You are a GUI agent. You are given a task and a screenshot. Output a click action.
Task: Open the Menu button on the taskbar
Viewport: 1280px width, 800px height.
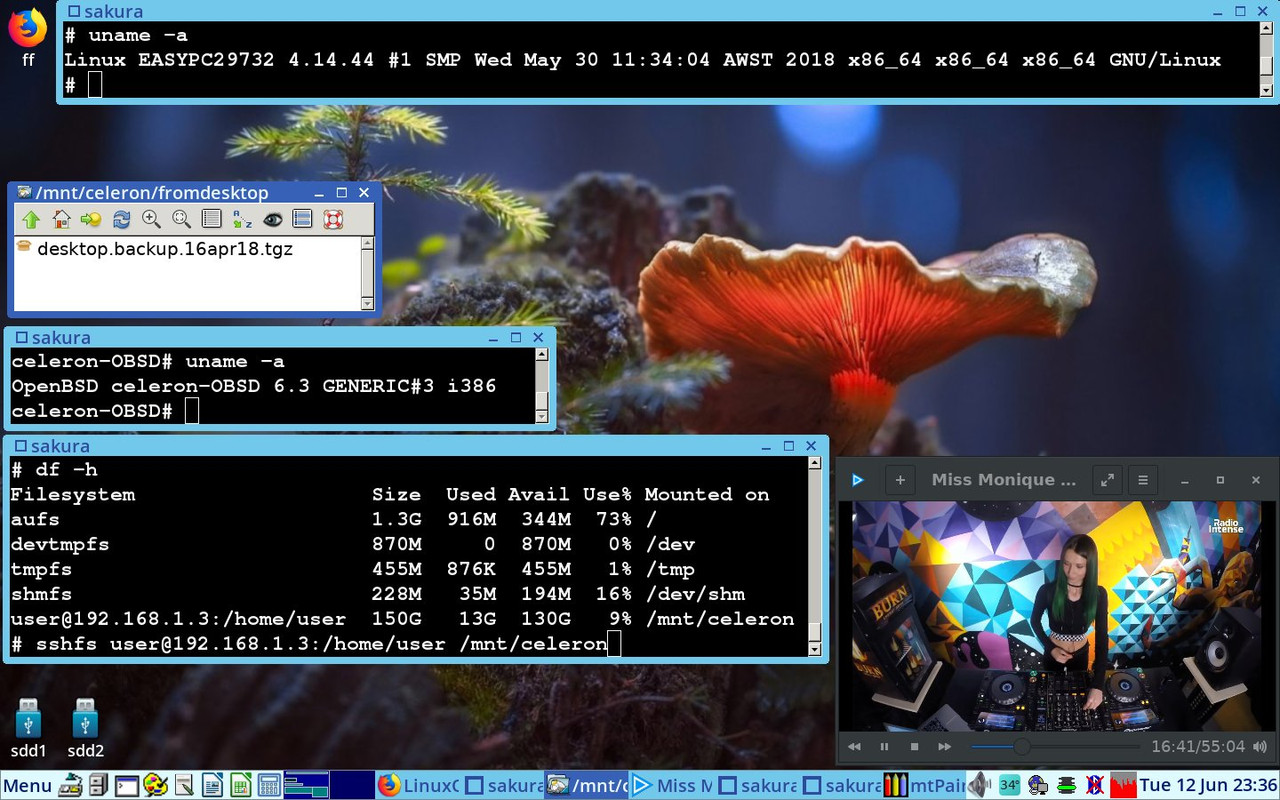[x=28, y=786]
